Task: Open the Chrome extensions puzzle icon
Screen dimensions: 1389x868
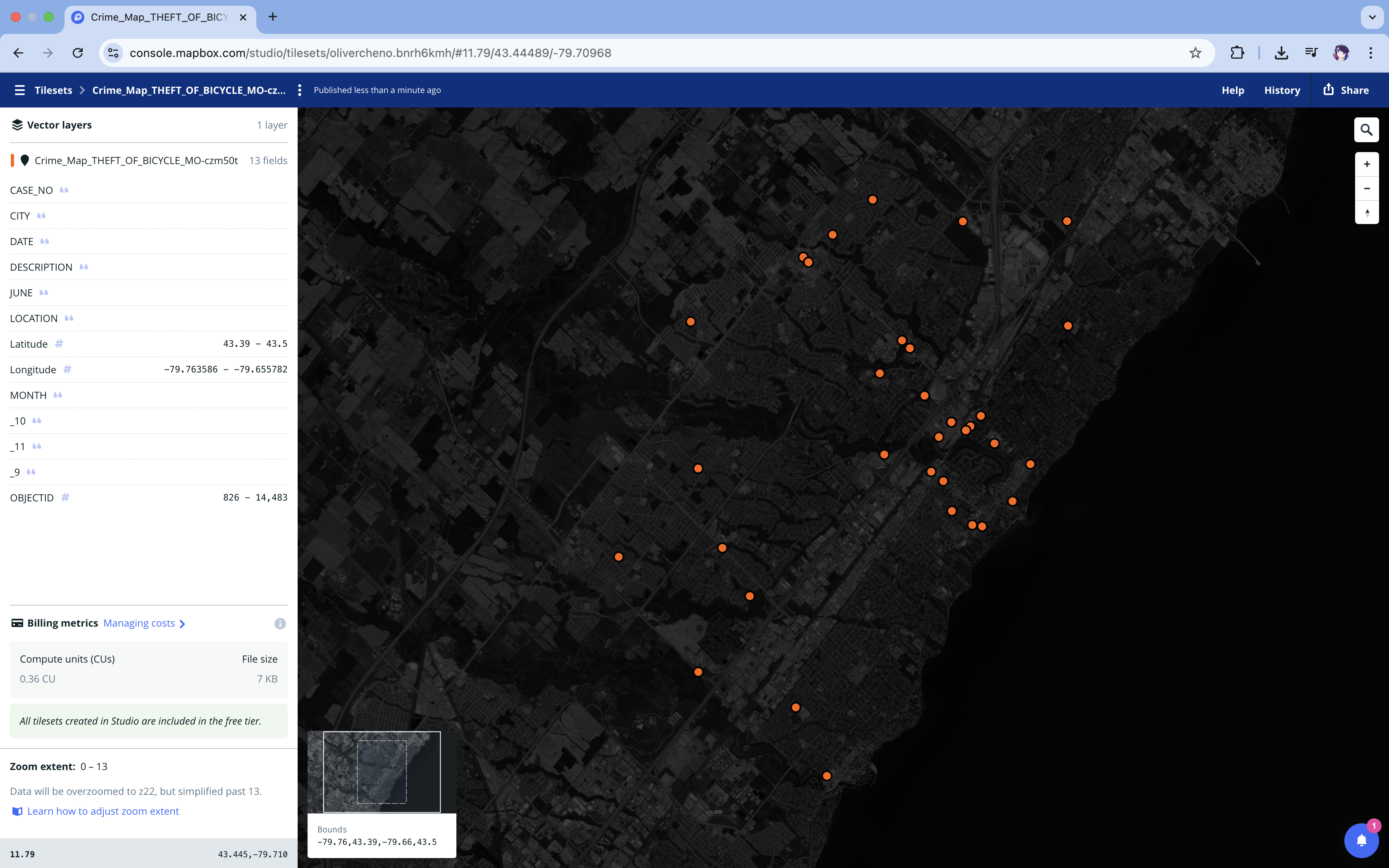Action: (1237, 53)
